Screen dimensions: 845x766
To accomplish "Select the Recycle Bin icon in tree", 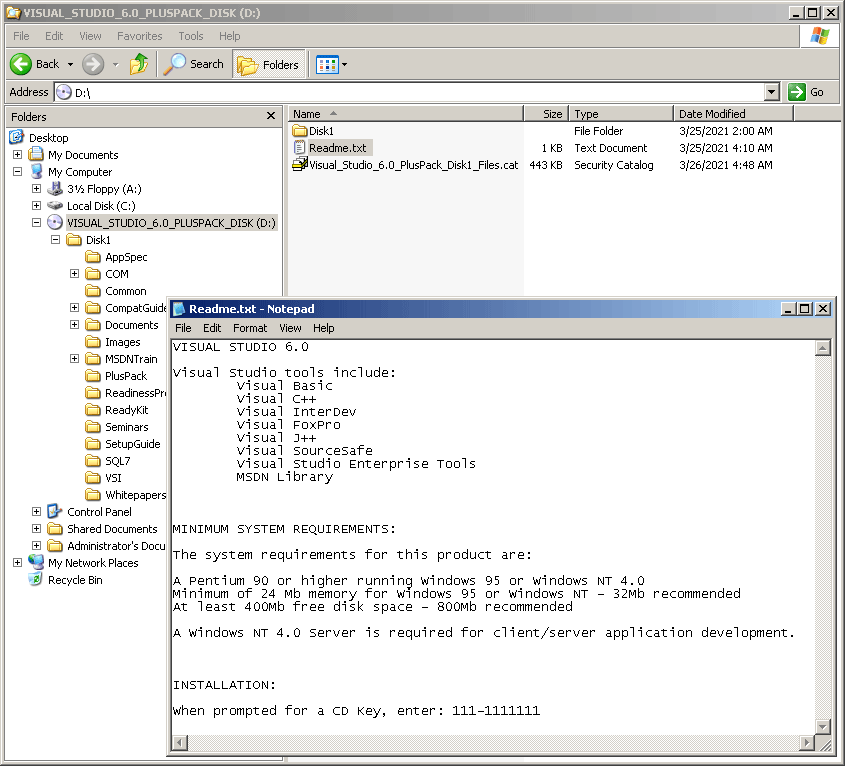I will click(x=36, y=579).
